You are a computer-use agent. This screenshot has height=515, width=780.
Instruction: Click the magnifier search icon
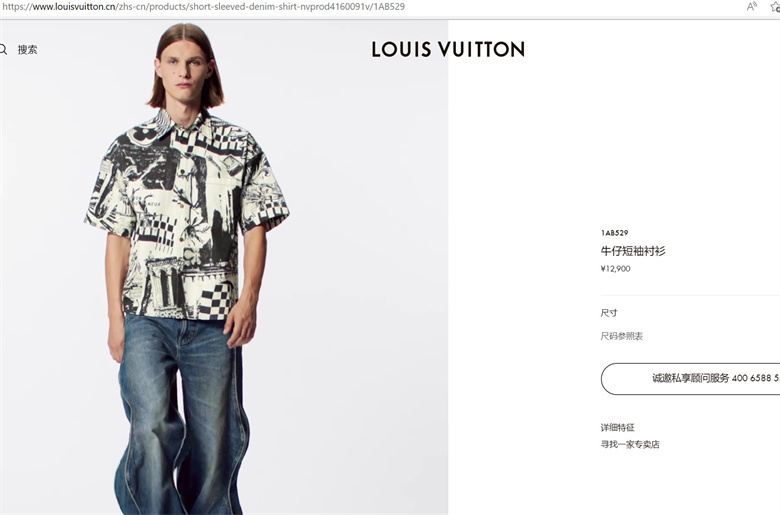[3, 49]
